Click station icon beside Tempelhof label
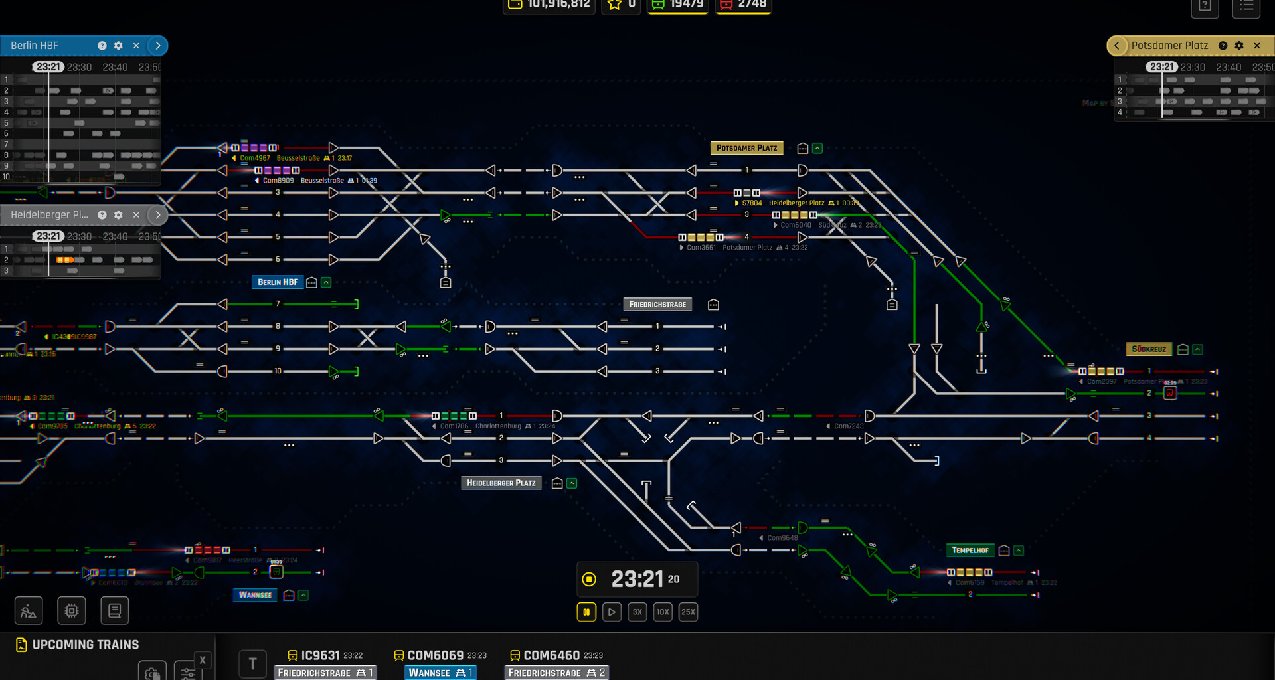The width and height of the screenshot is (1275, 680). point(1003,550)
